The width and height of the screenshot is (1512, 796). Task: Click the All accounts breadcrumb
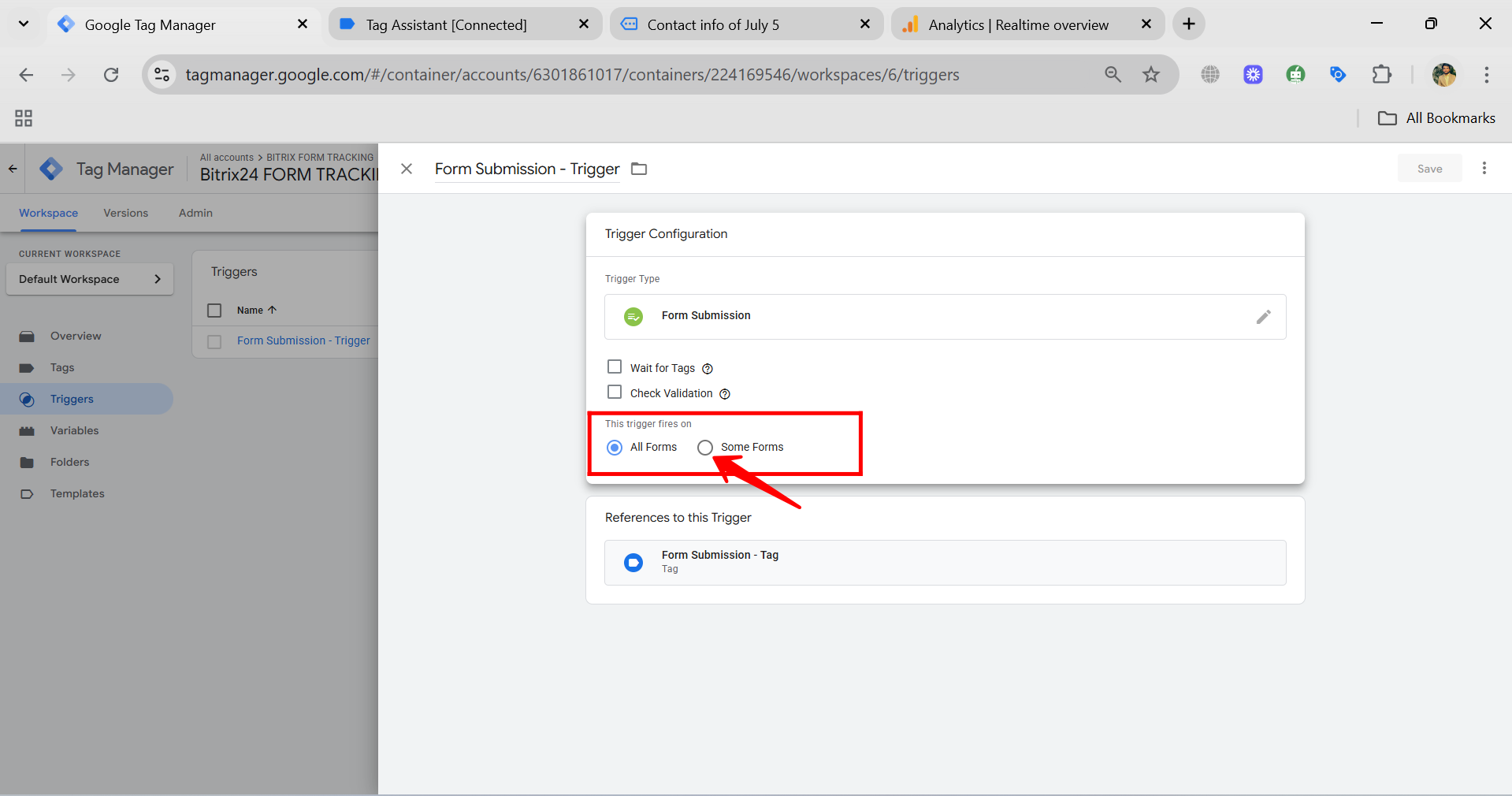[x=227, y=158]
